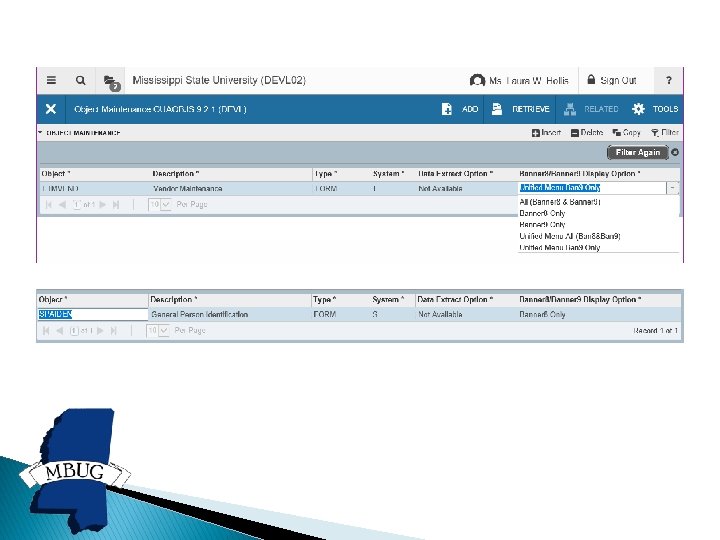This screenshot has height=540, width=720.
Task: Click the System column header in the upper grid
Action: (388, 174)
